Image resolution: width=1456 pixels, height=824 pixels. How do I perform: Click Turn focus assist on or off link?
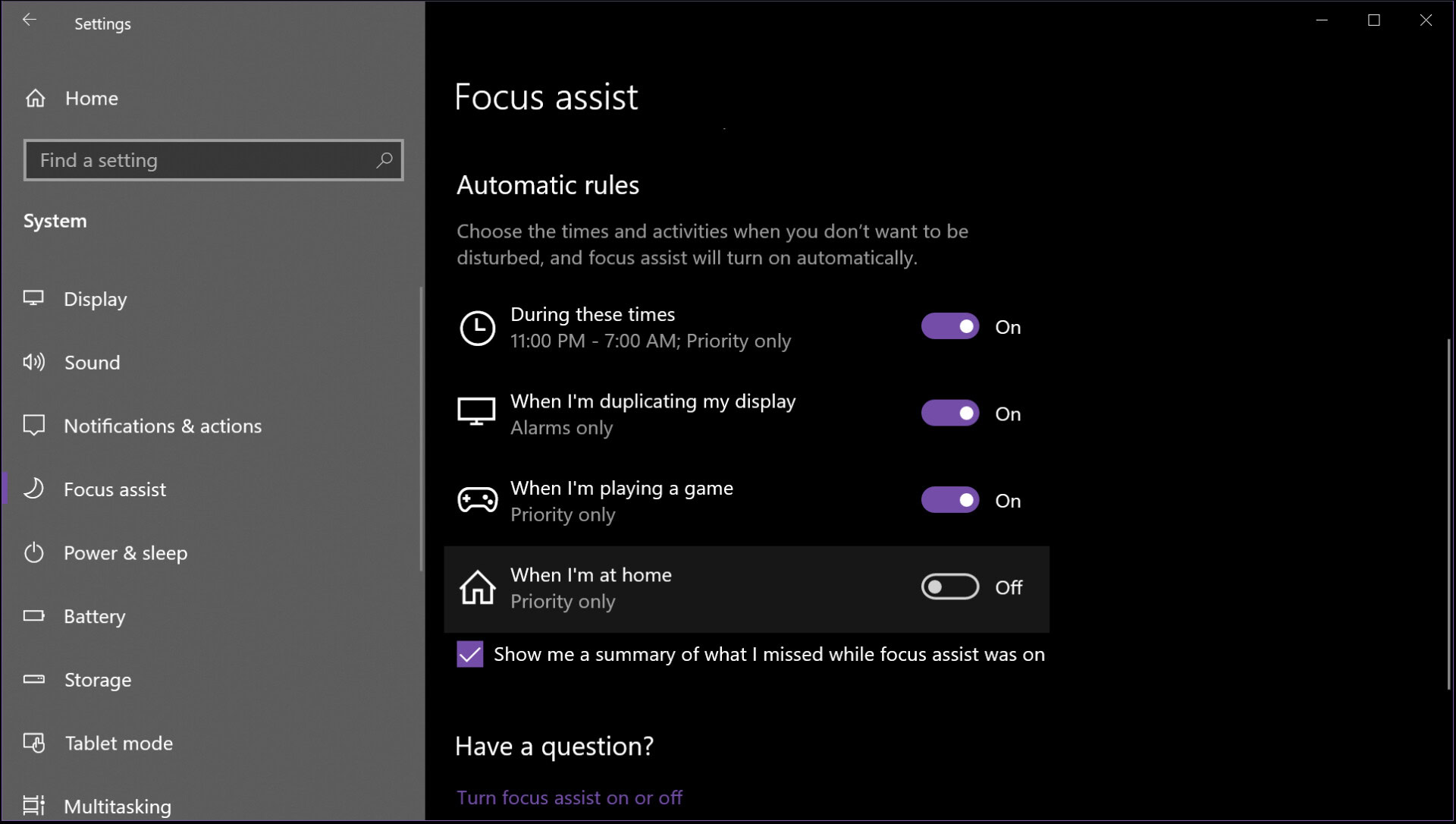570,797
